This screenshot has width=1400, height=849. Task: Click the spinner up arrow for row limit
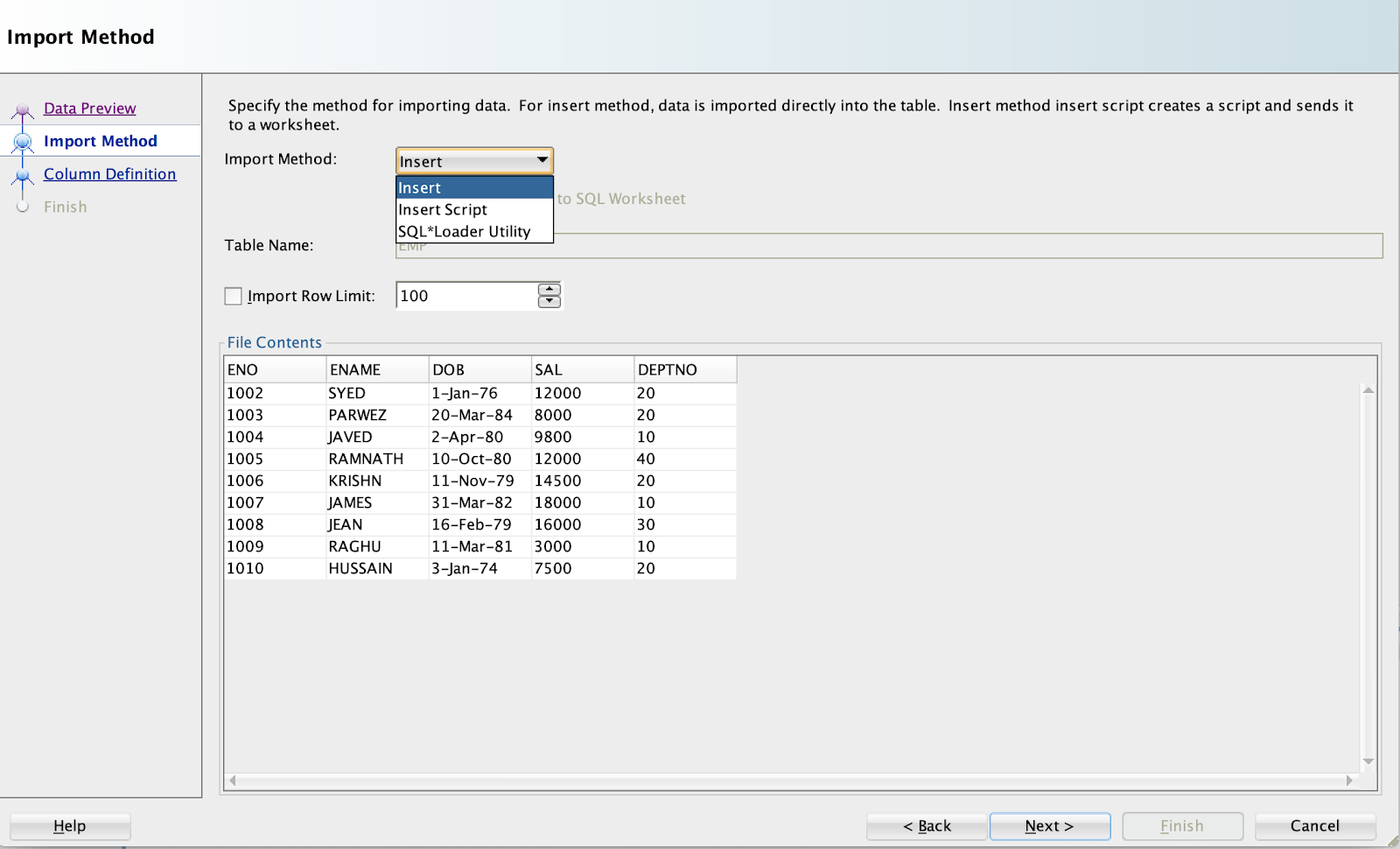pos(548,290)
